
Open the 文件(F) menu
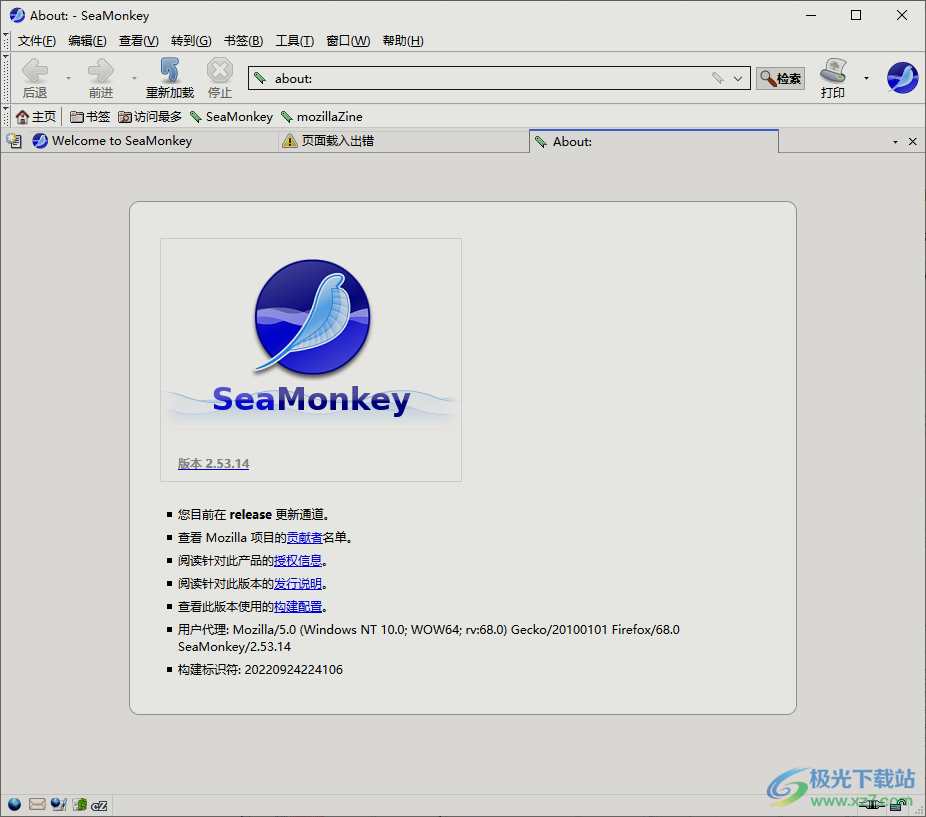click(37, 41)
